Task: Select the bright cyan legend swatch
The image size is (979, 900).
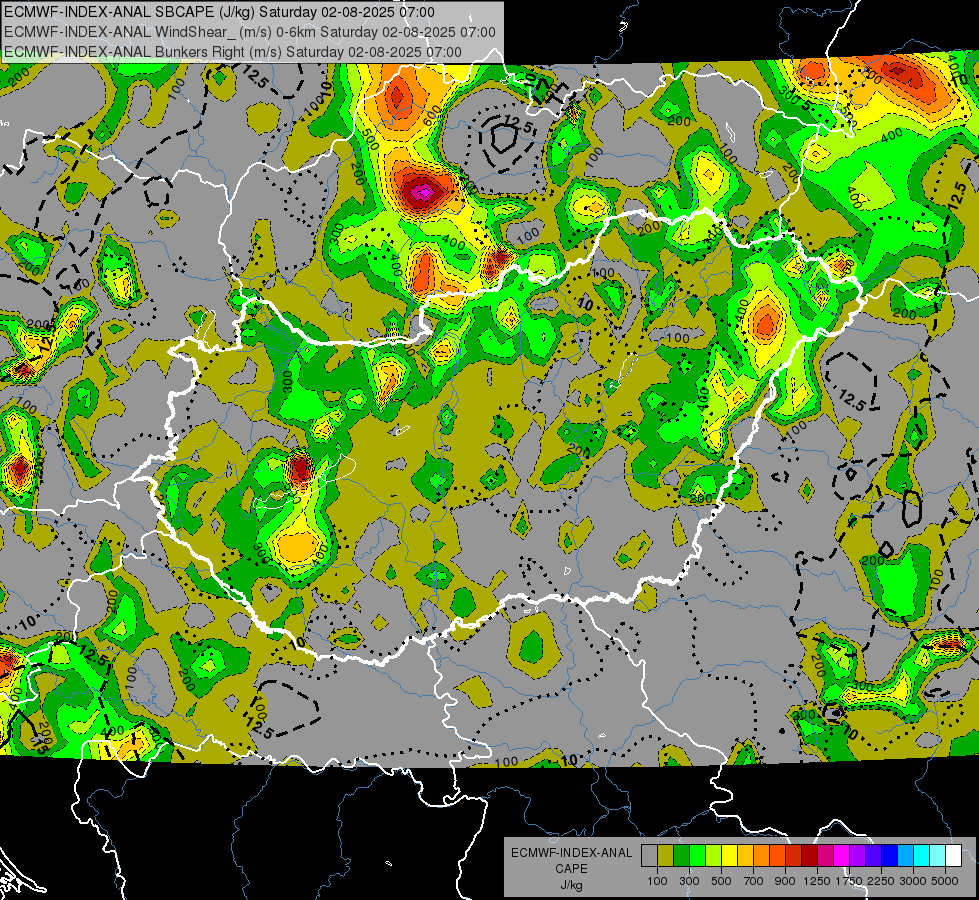Action: 922,855
